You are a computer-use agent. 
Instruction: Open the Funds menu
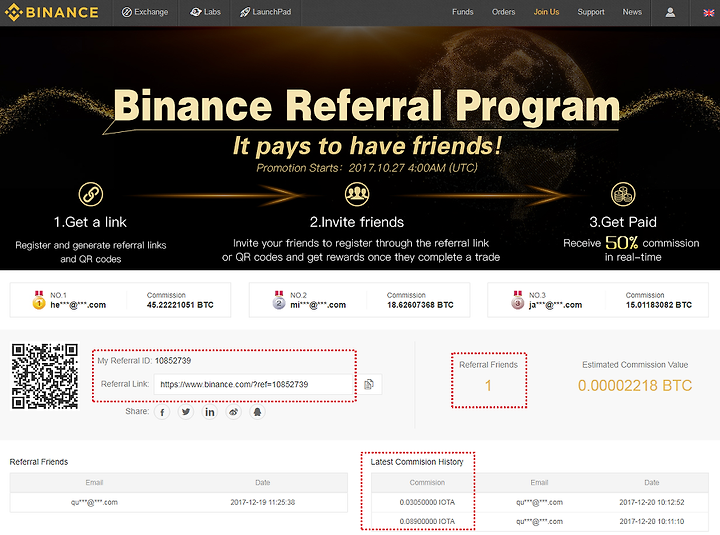coord(462,12)
